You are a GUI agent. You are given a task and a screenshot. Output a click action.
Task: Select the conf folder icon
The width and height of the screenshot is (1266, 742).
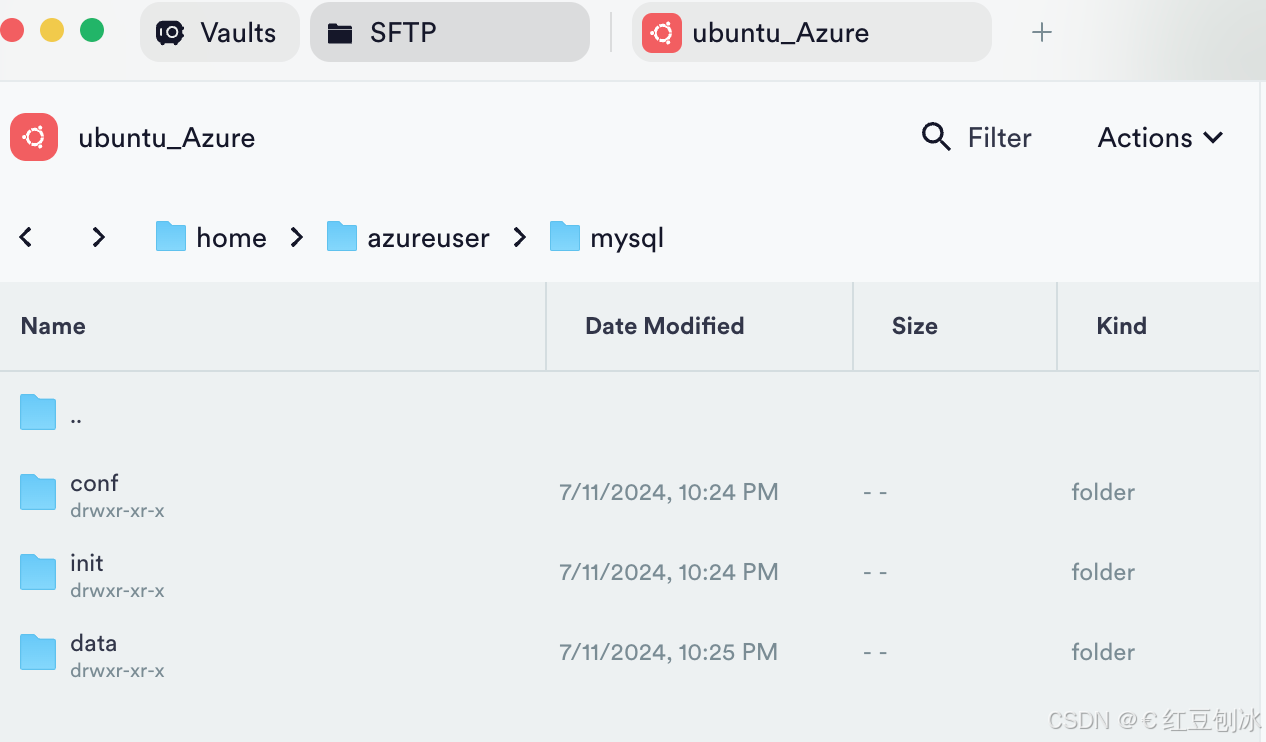pos(38,492)
